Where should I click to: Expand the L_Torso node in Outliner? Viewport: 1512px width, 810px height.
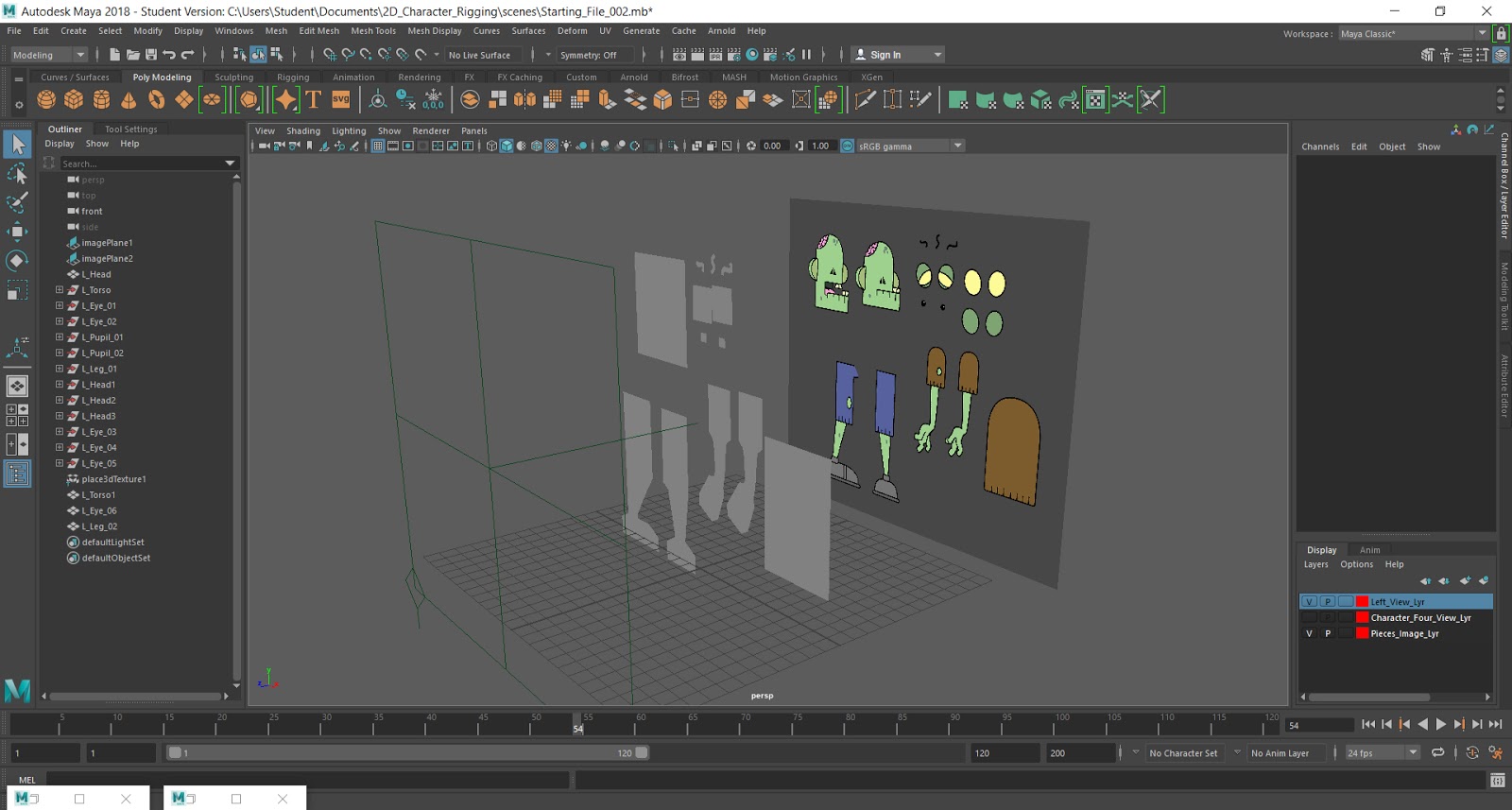pos(60,290)
